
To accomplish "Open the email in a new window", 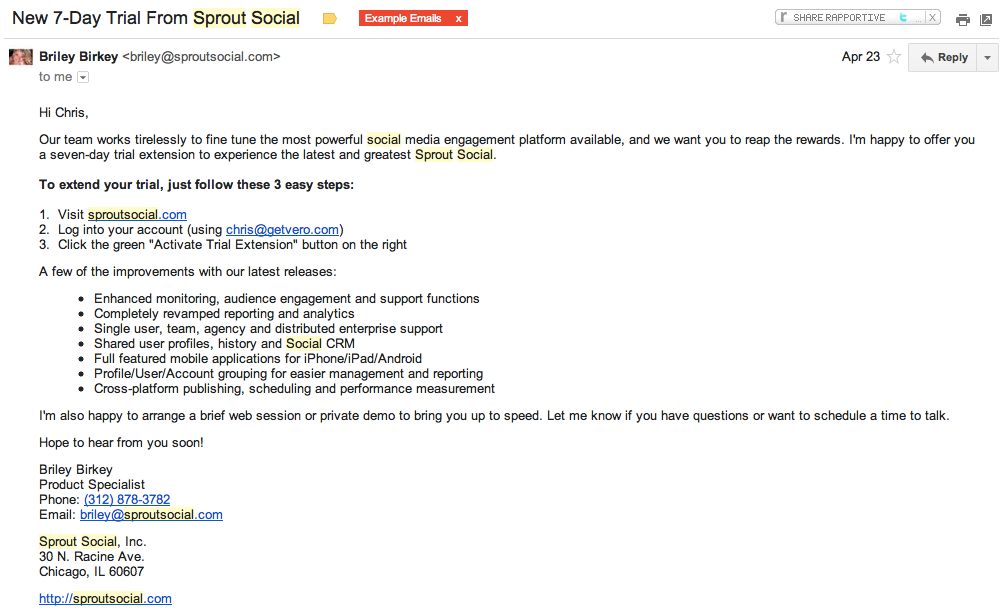I will 986,20.
